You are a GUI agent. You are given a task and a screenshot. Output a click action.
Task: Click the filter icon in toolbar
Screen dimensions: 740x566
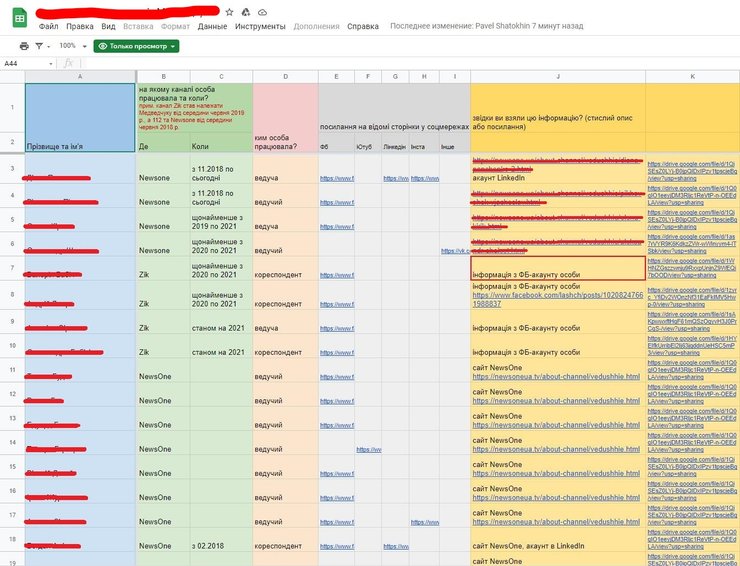38,46
